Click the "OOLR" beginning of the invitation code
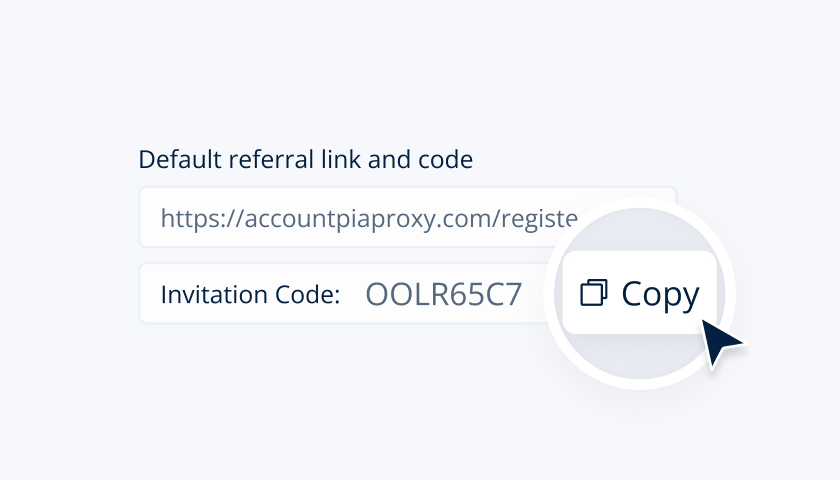840x480 pixels. coord(400,294)
